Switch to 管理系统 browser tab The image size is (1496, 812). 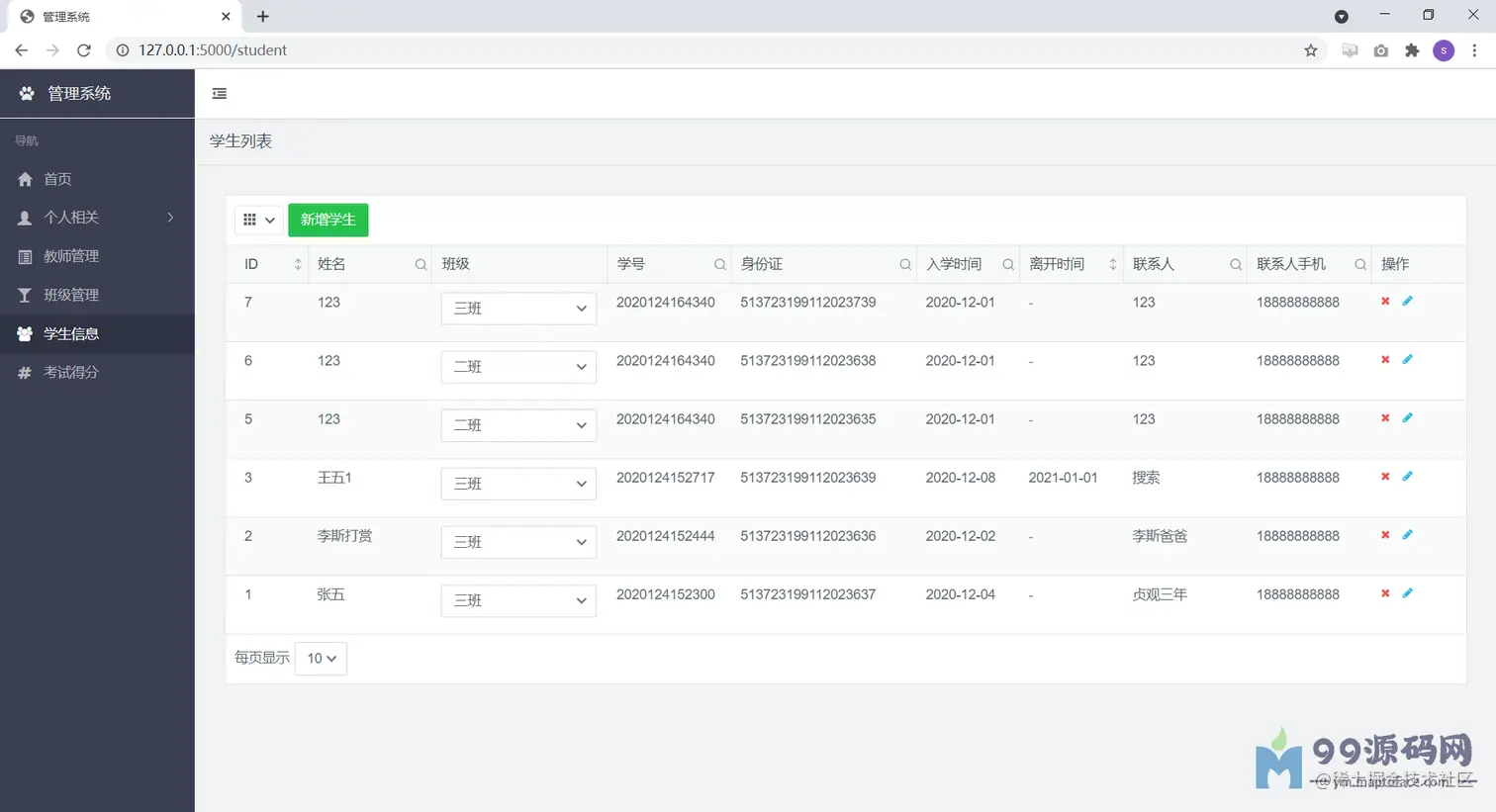(124, 17)
